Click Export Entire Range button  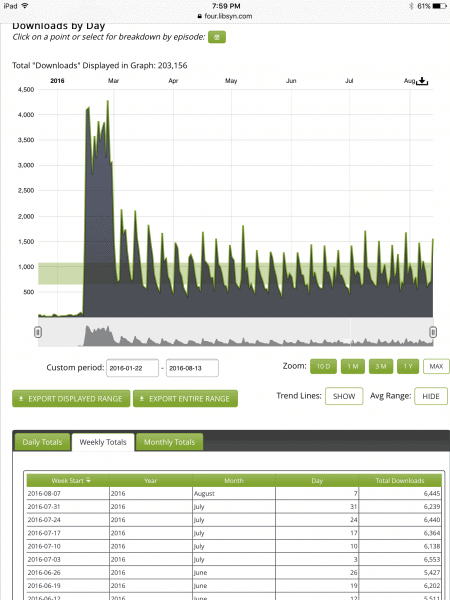point(185,399)
